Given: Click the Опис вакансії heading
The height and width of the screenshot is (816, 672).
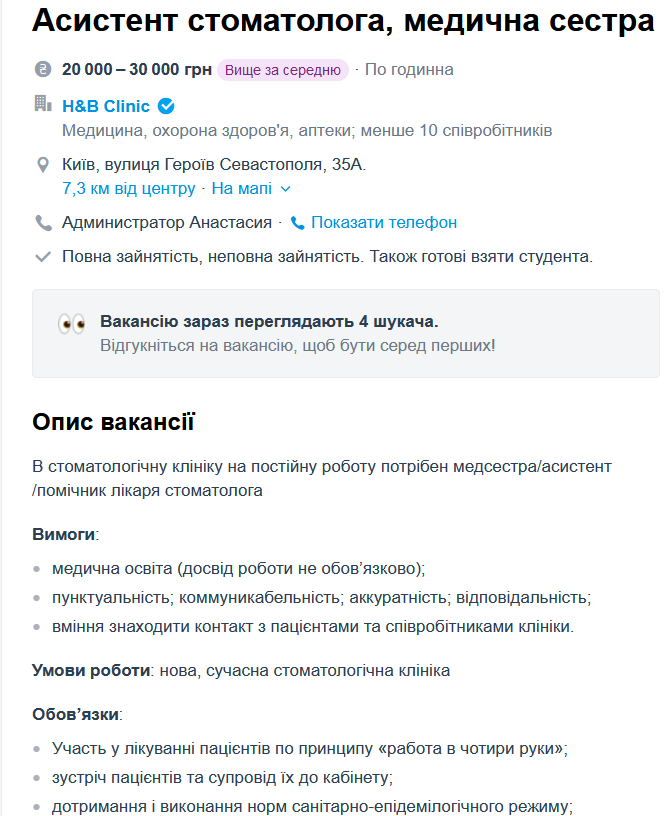Looking at the screenshot, I should click(x=114, y=422).
